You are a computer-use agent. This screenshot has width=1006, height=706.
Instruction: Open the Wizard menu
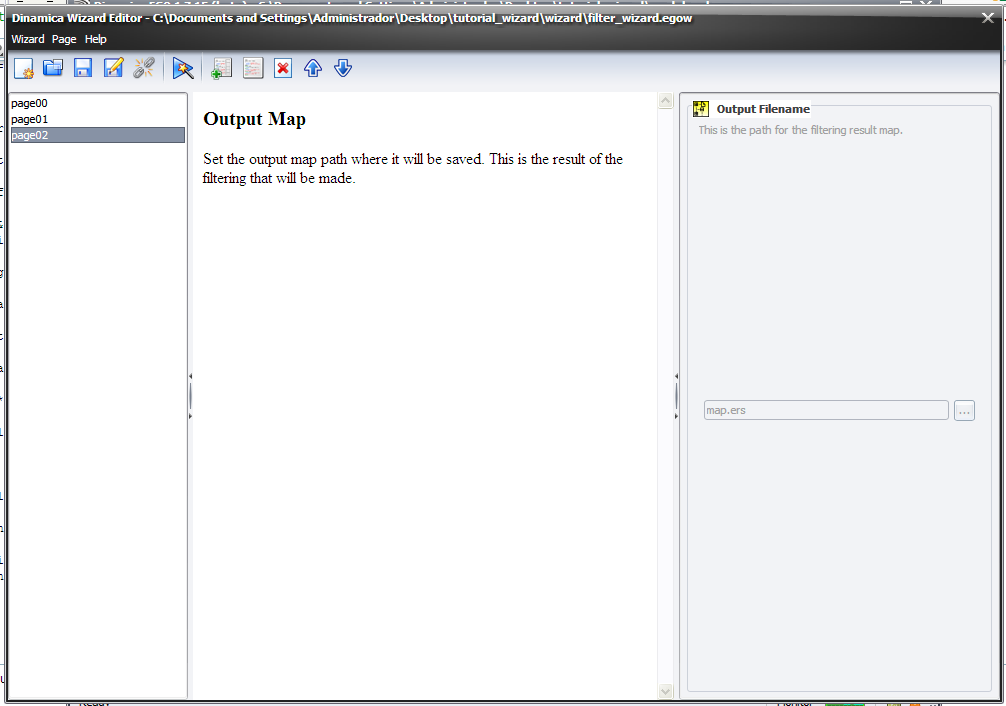coord(28,39)
